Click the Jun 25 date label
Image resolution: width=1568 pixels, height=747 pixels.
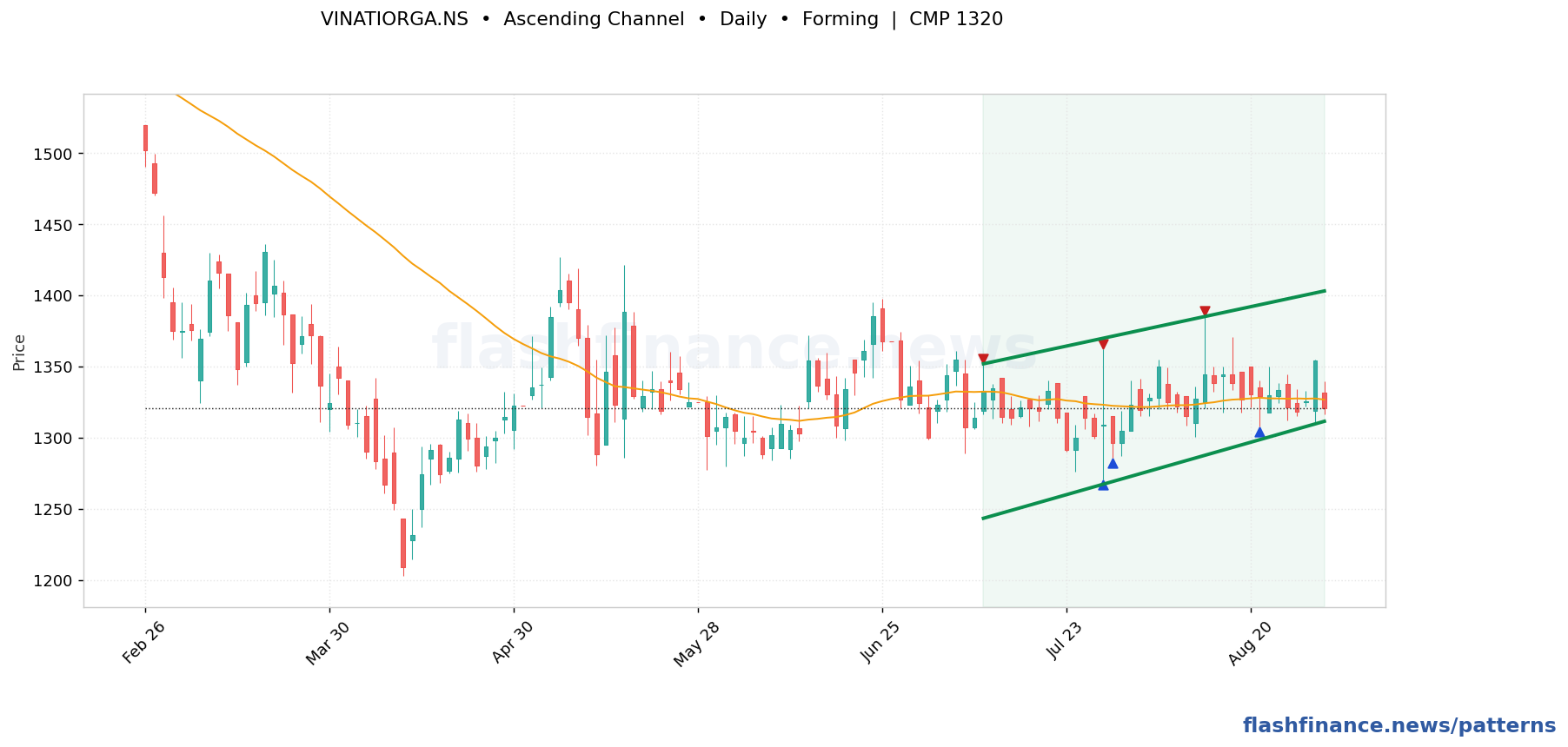point(880,644)
